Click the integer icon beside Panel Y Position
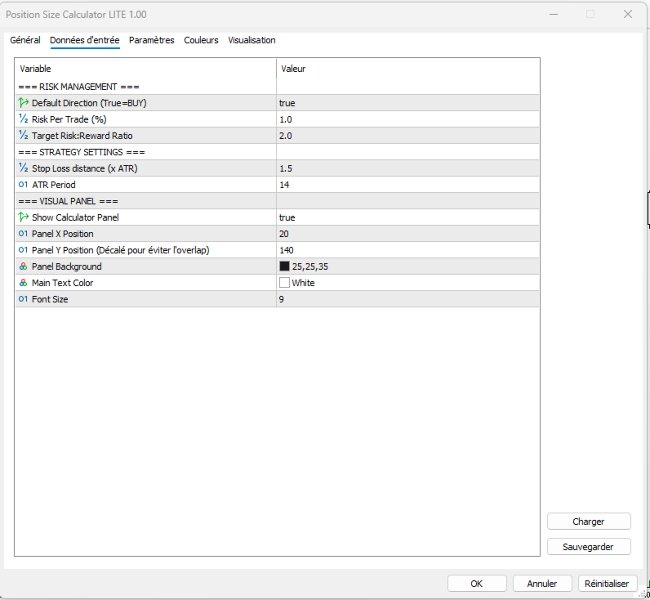 tap(23, 250)
